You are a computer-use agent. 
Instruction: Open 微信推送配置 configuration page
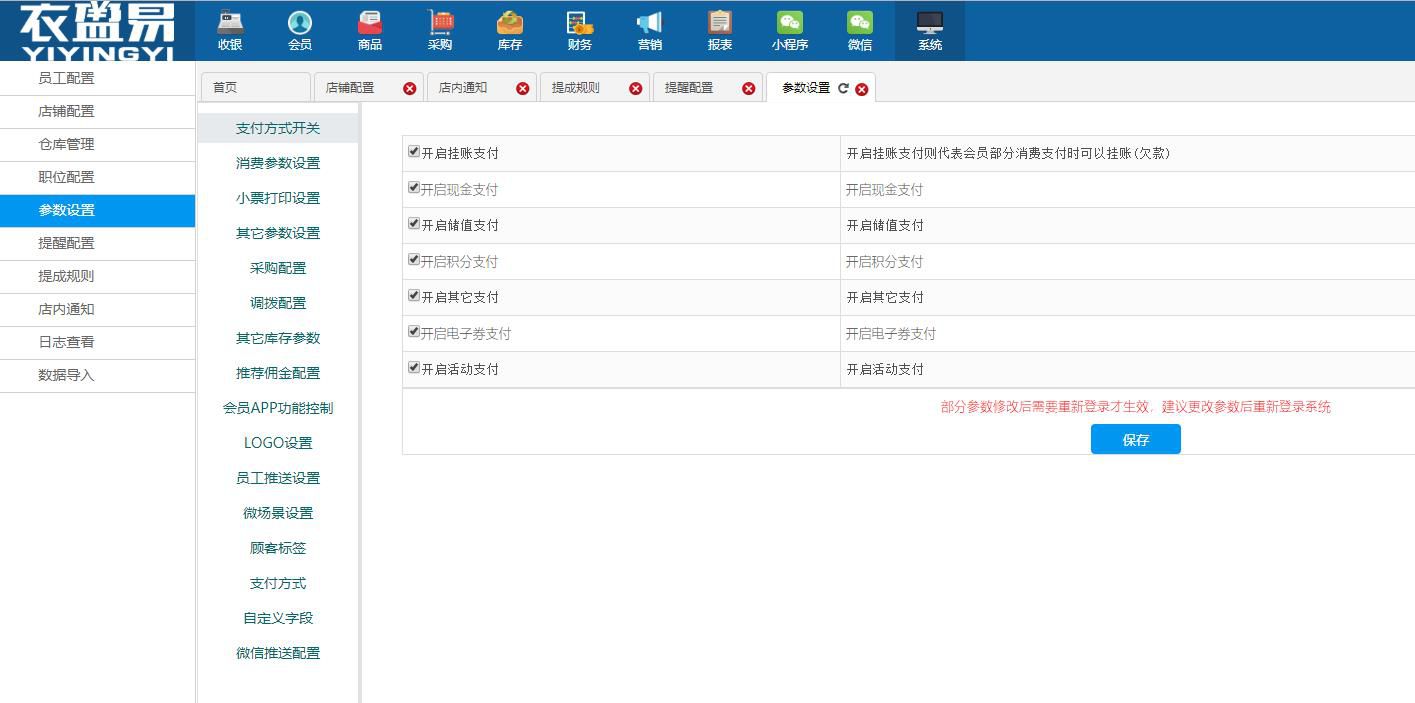point(277,653)
